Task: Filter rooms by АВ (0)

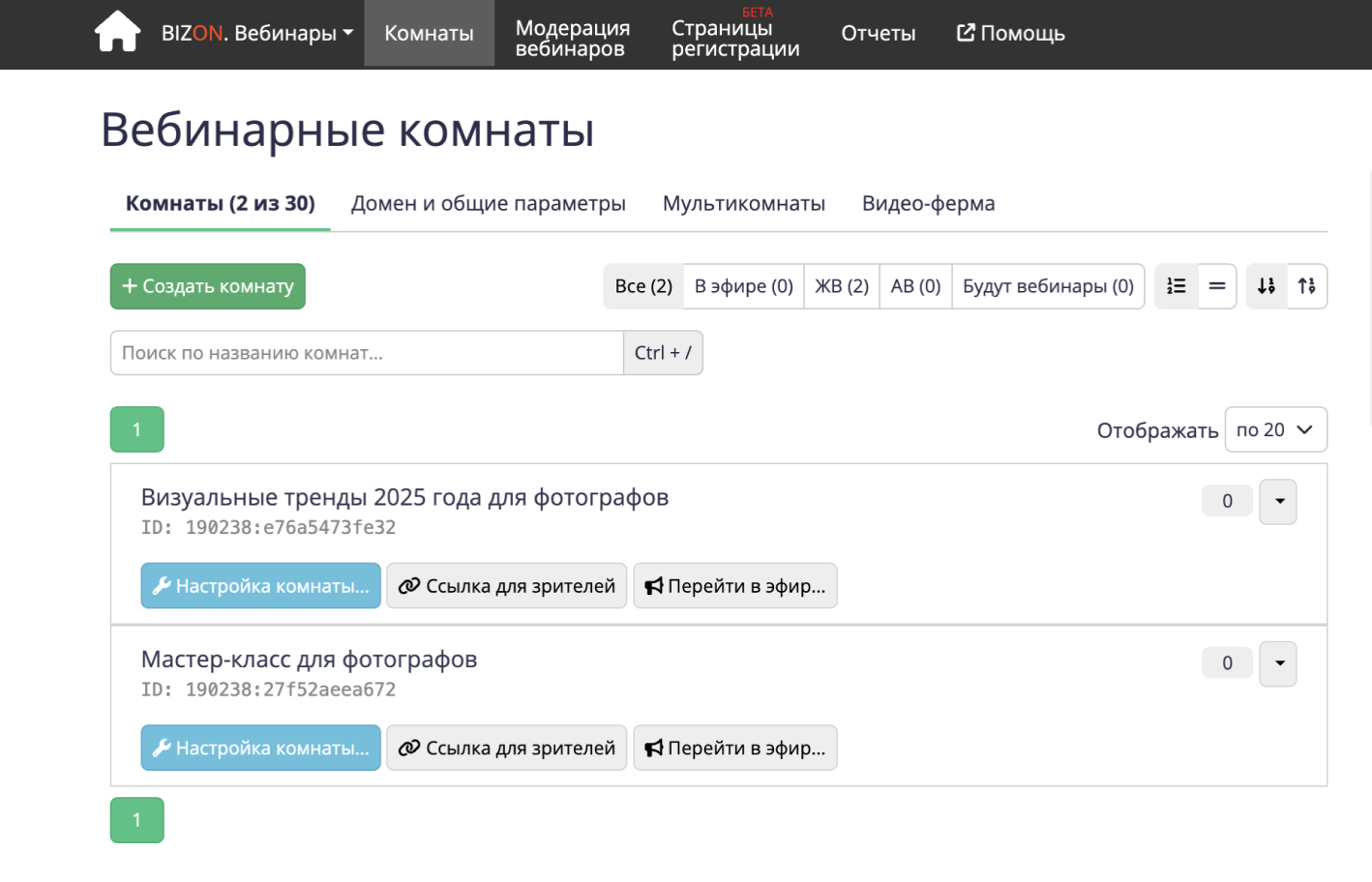Action: pyautogui.click(x=915, y=286)
